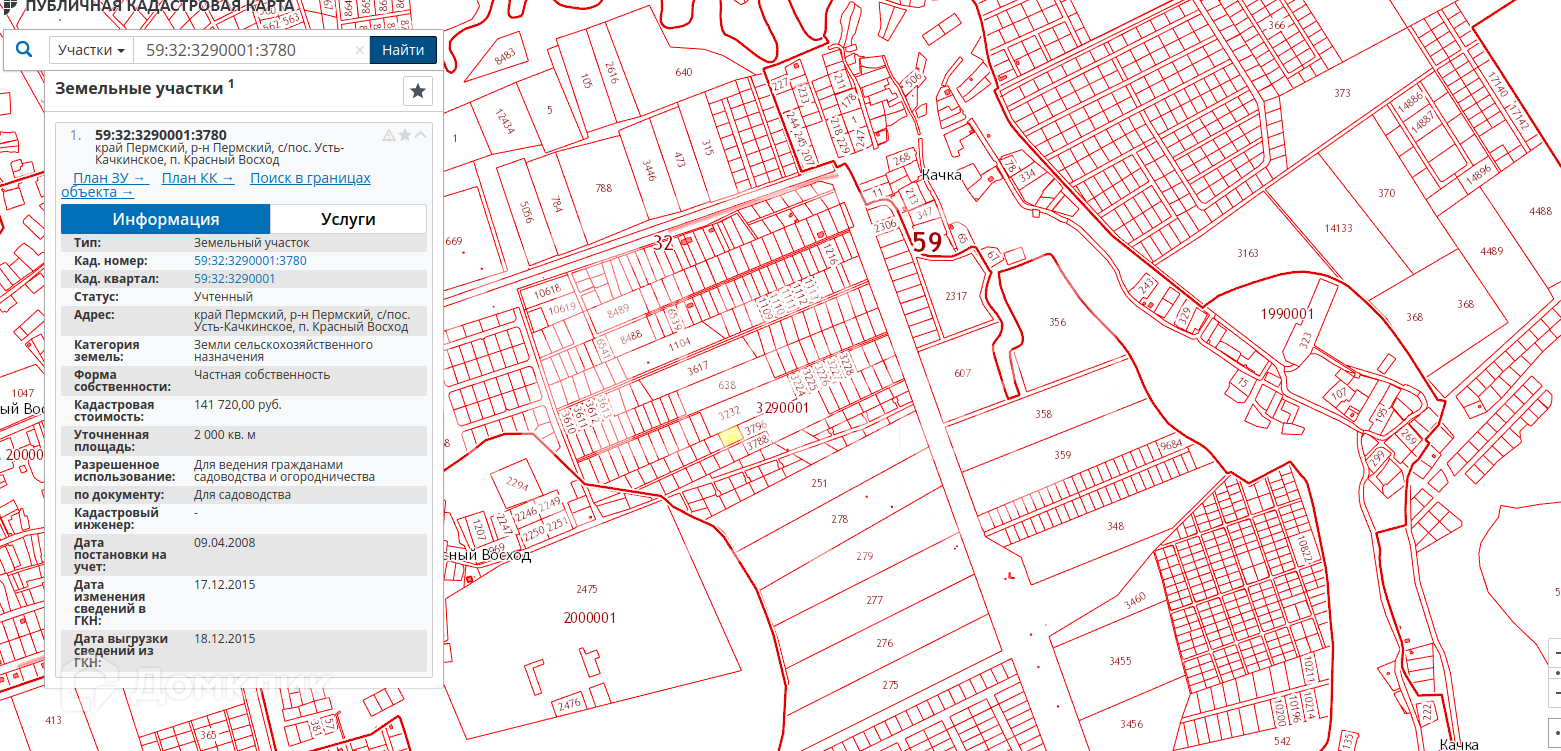The height and width of the screenshot is (751, 1561).
Task: Select map parcel 788
Action: click(x=603, y=188)
